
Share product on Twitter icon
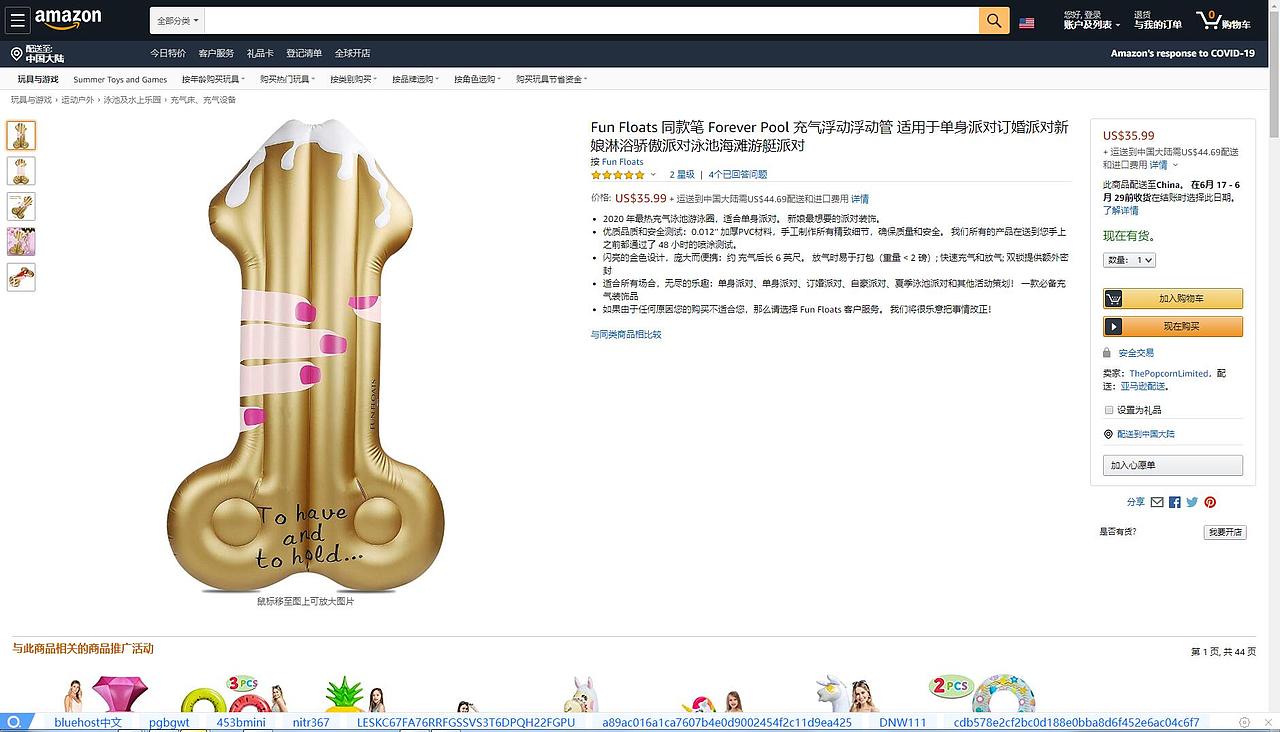(x=1192, y=502)
